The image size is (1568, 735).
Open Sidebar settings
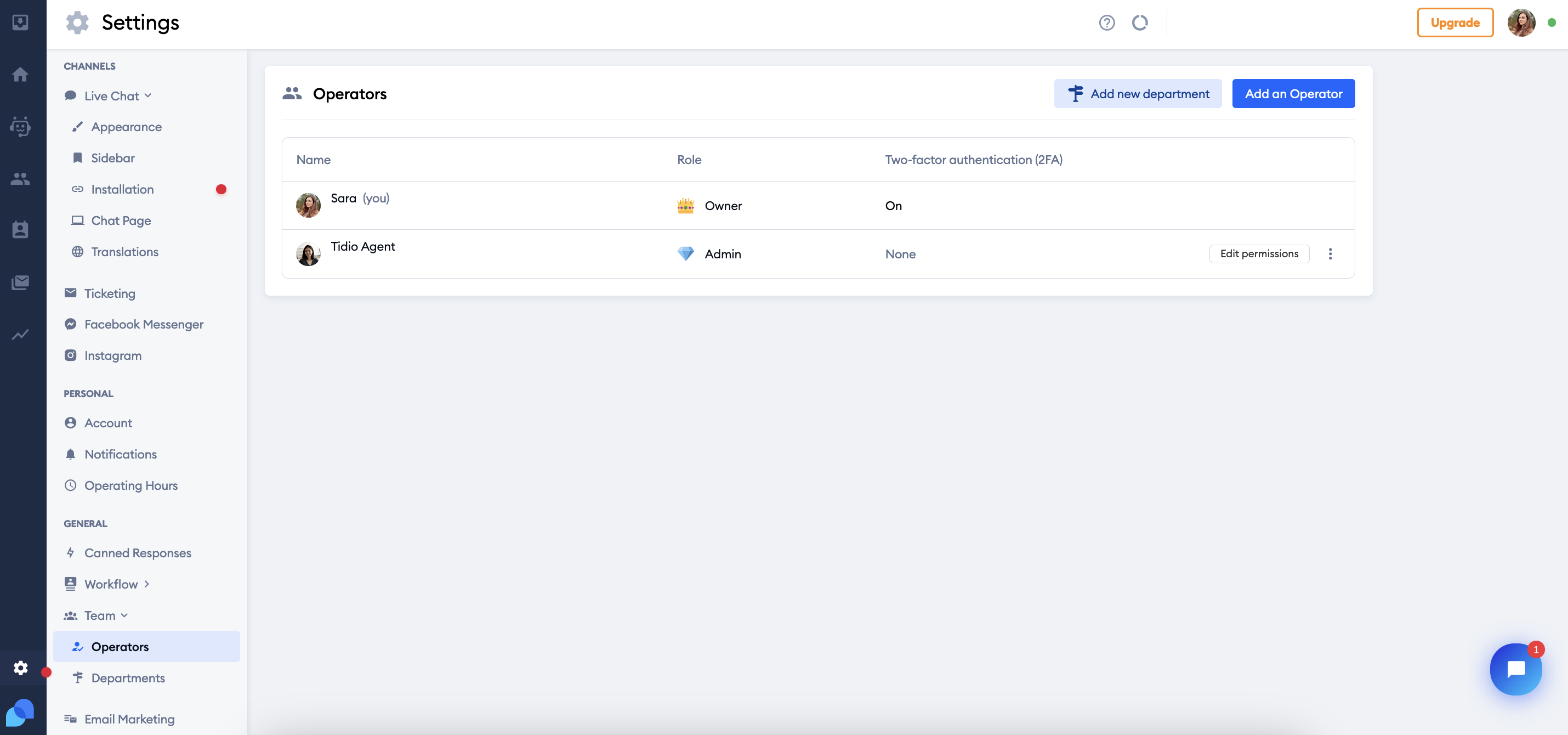tap(112, 158)
